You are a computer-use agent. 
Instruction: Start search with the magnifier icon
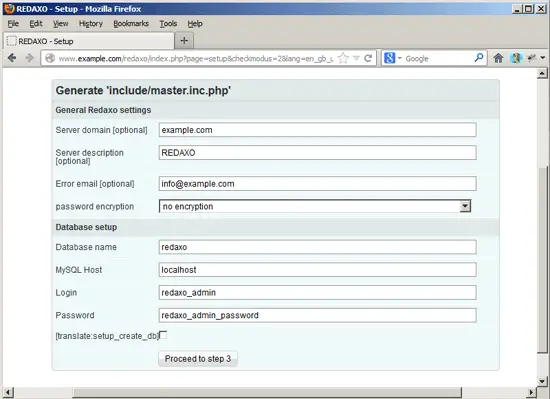click(479, 58)
